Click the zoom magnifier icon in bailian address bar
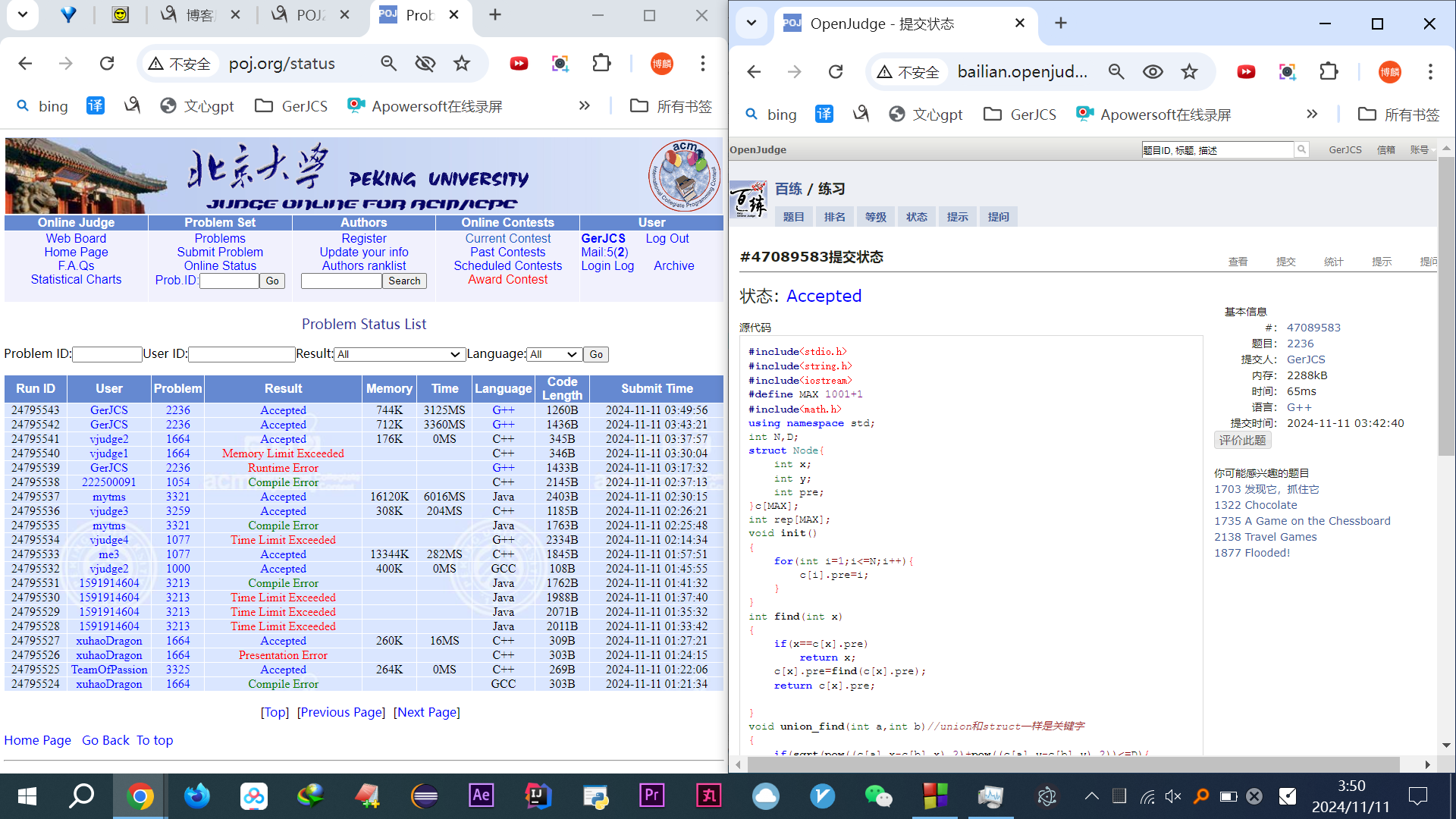This screenshot has height=819, width=1456. (x=1116, y=72)
